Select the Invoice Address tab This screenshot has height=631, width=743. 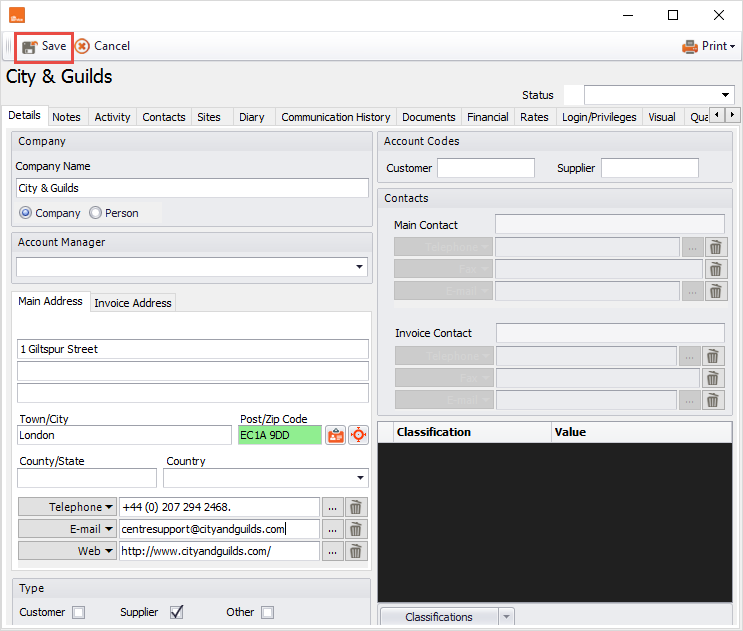(x=133, y=303)
